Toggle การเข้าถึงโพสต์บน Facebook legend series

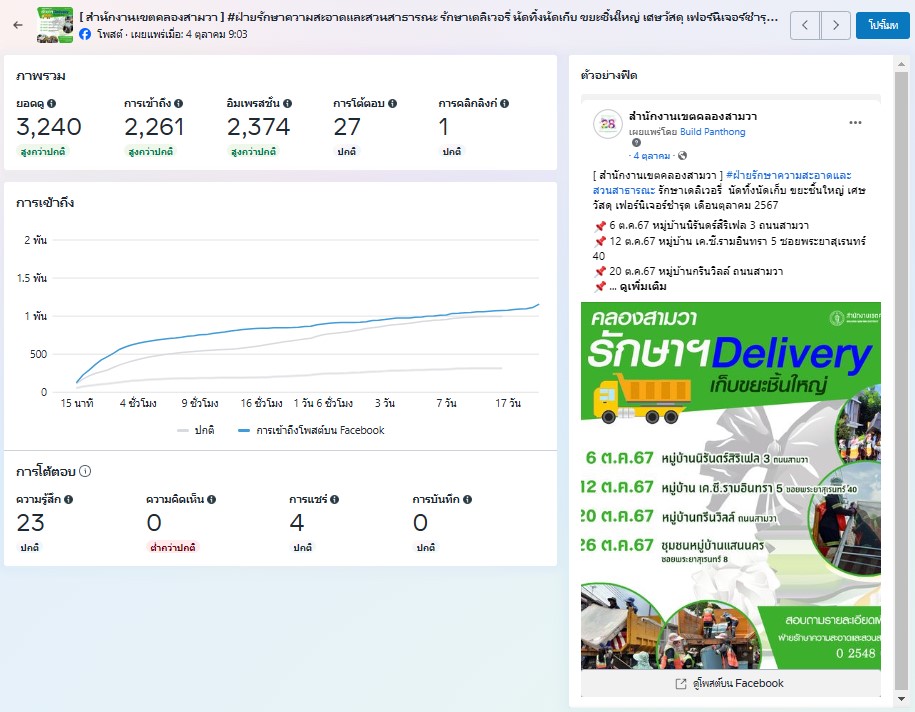pos(311,430)
